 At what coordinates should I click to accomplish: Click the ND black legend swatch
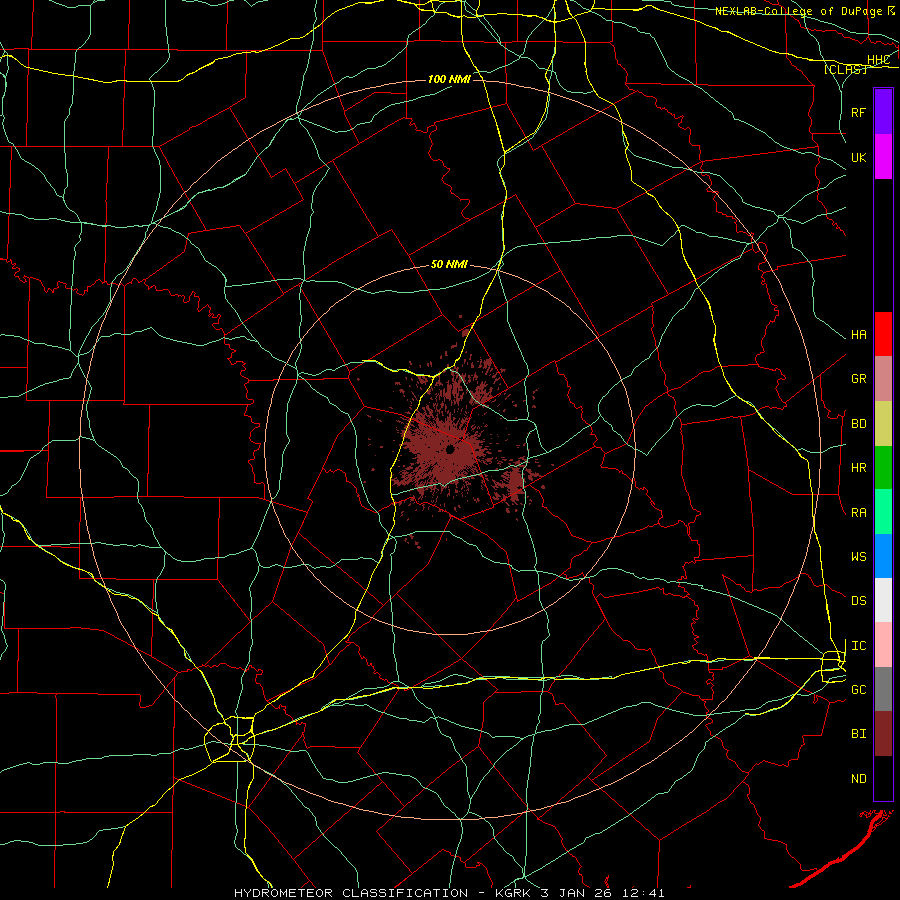tap(883, 778)
